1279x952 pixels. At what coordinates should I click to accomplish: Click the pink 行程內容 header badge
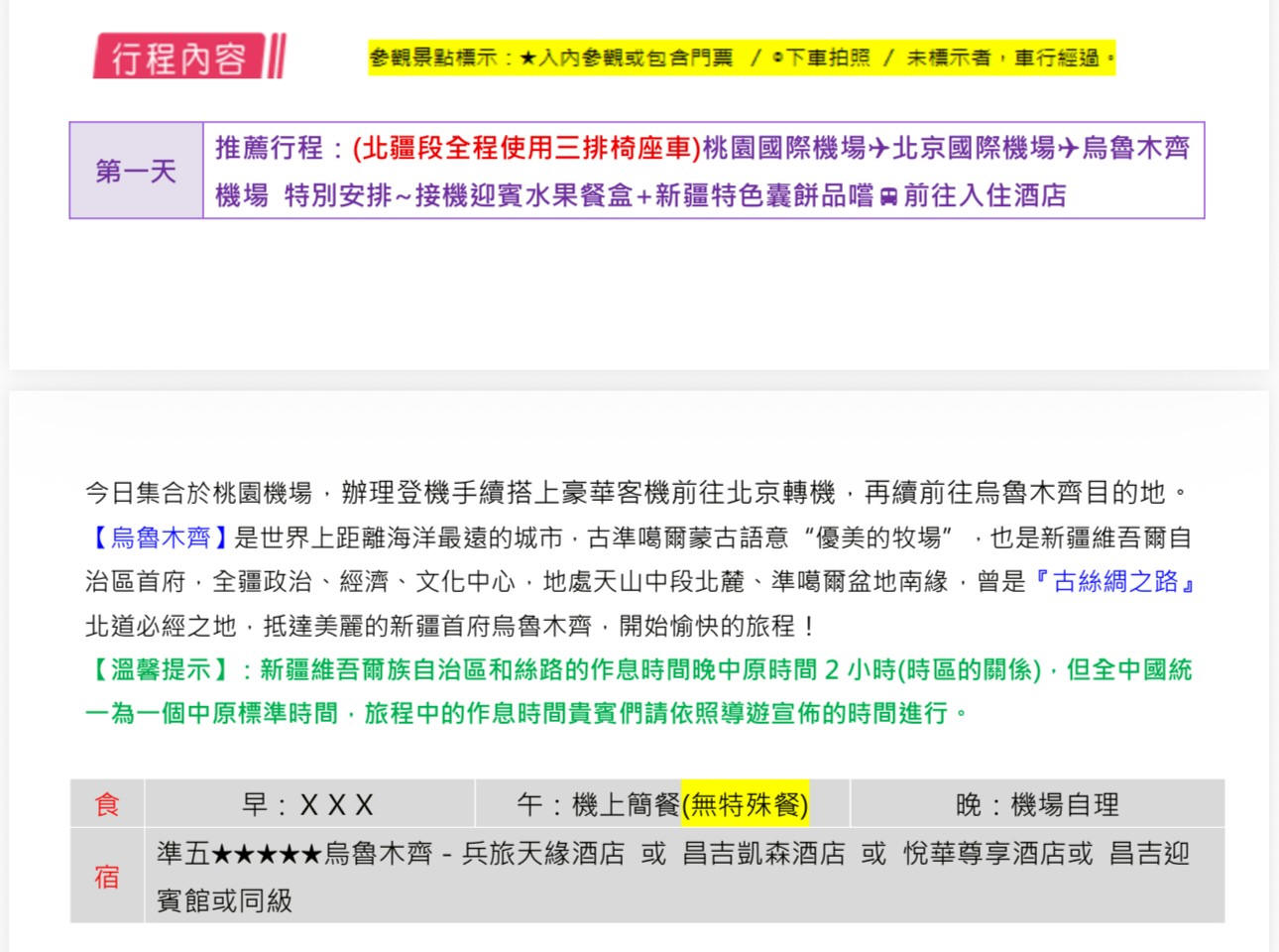180,58
